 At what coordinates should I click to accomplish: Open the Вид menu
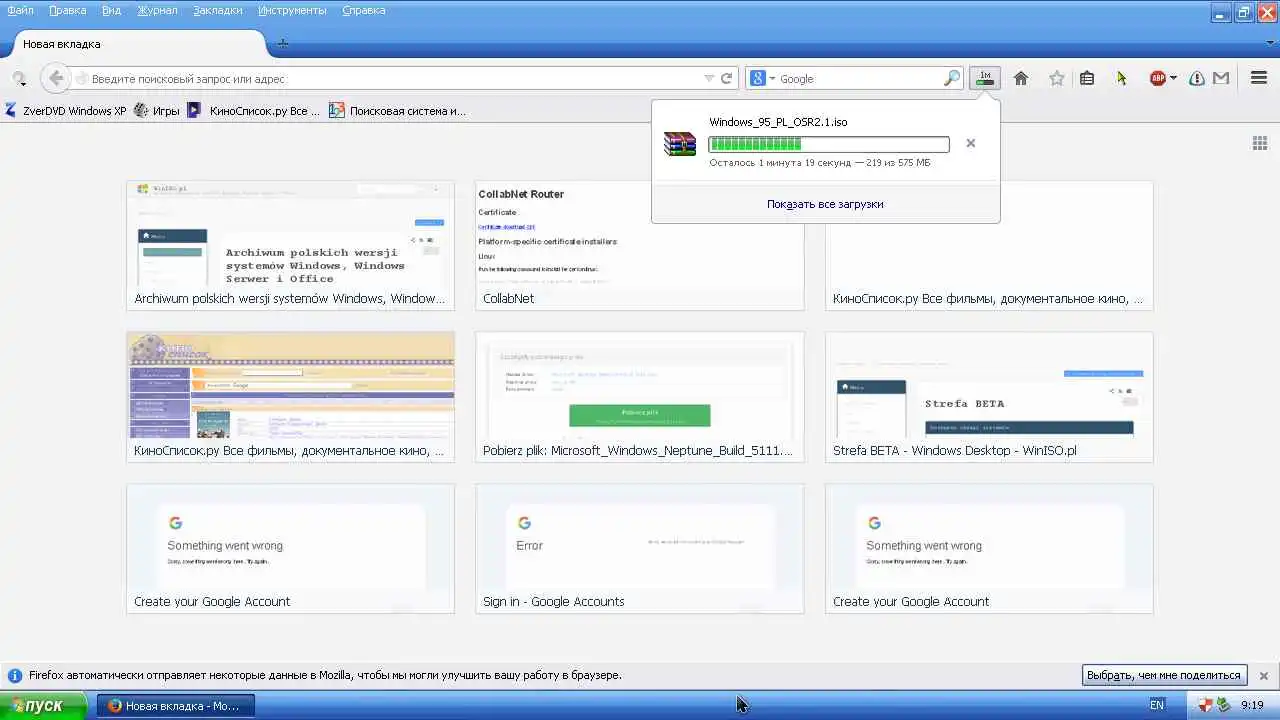tap(111, 10)
